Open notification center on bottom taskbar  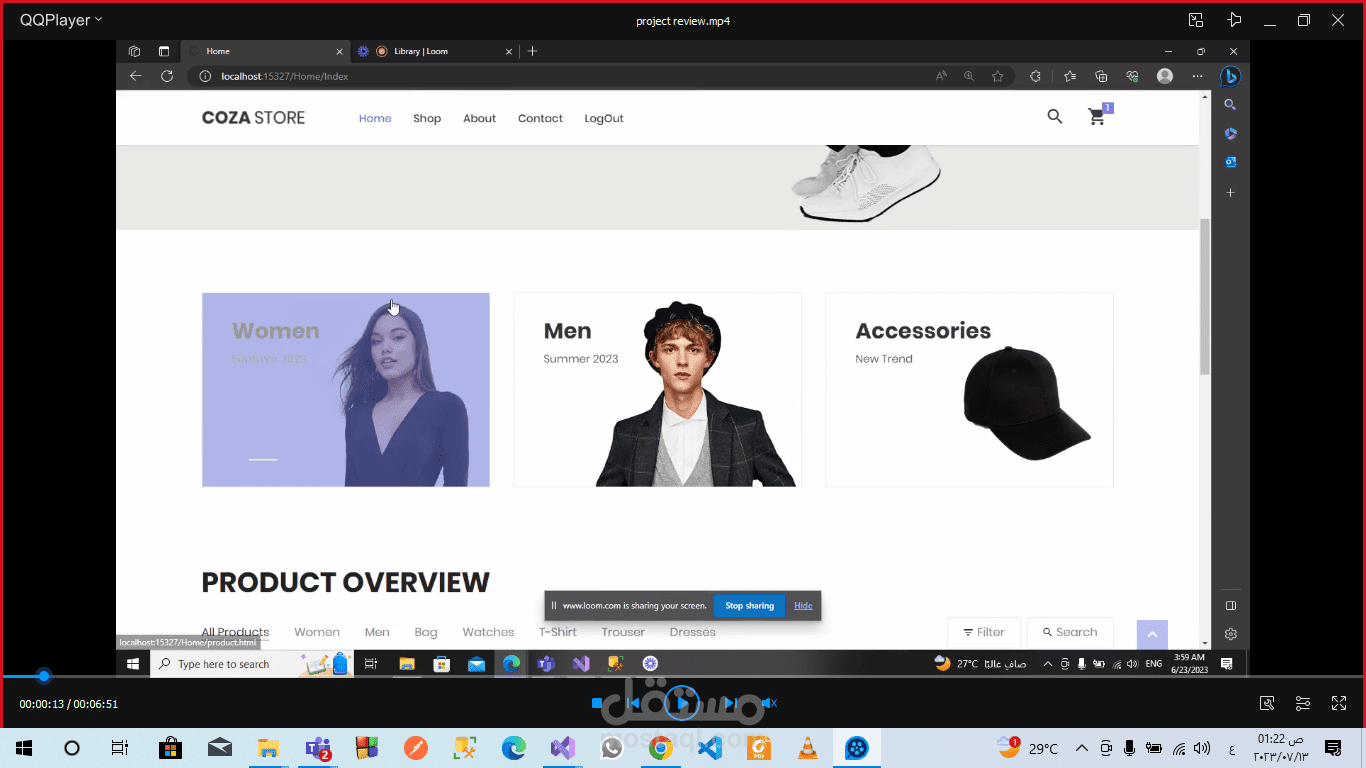pyautogui.click(x=1332, y=748)
